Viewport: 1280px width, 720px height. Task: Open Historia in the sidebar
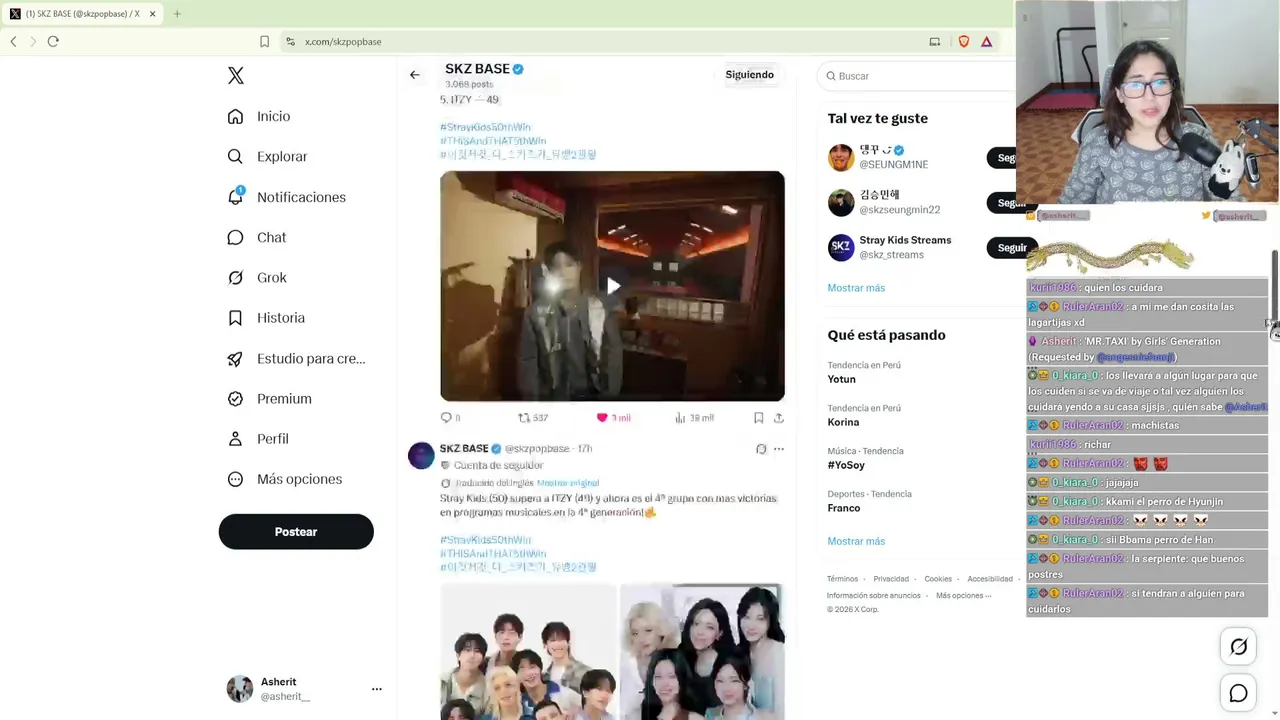click(266, 318)
